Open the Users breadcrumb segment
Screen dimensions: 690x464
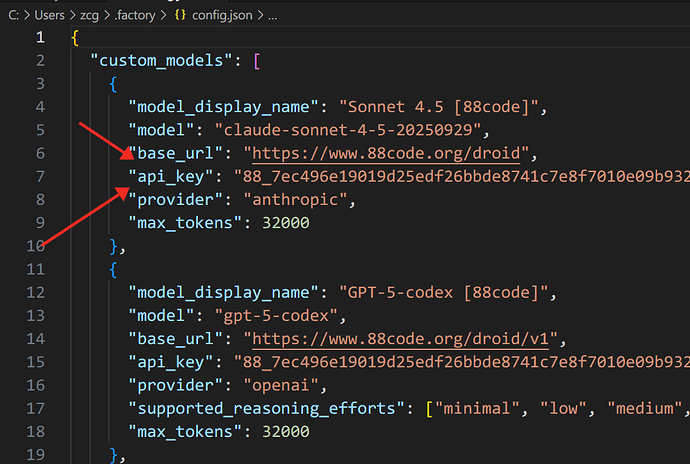49,15
